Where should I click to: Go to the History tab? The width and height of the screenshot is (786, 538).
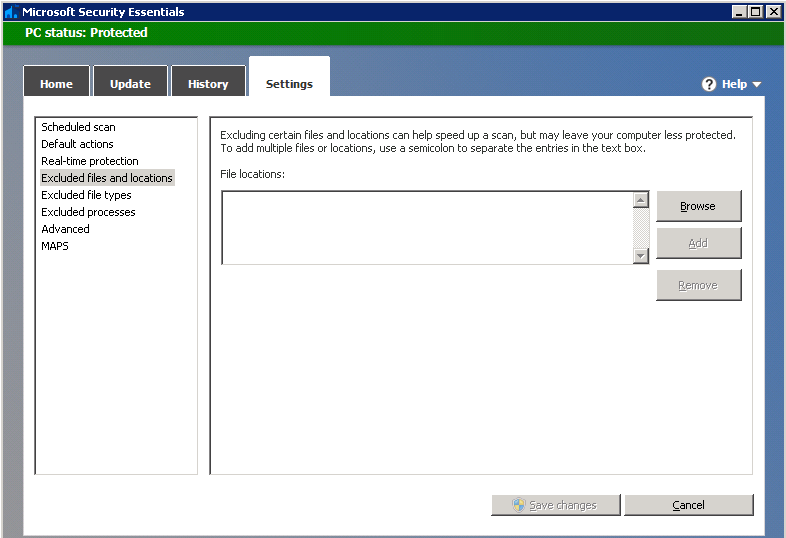pos(208,84)
